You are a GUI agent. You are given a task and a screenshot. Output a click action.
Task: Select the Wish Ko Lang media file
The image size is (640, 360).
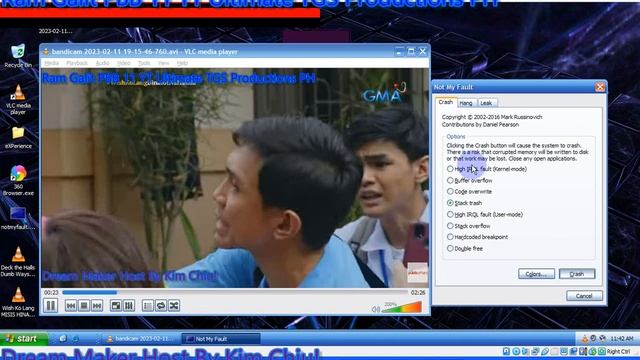click(18, 302)
